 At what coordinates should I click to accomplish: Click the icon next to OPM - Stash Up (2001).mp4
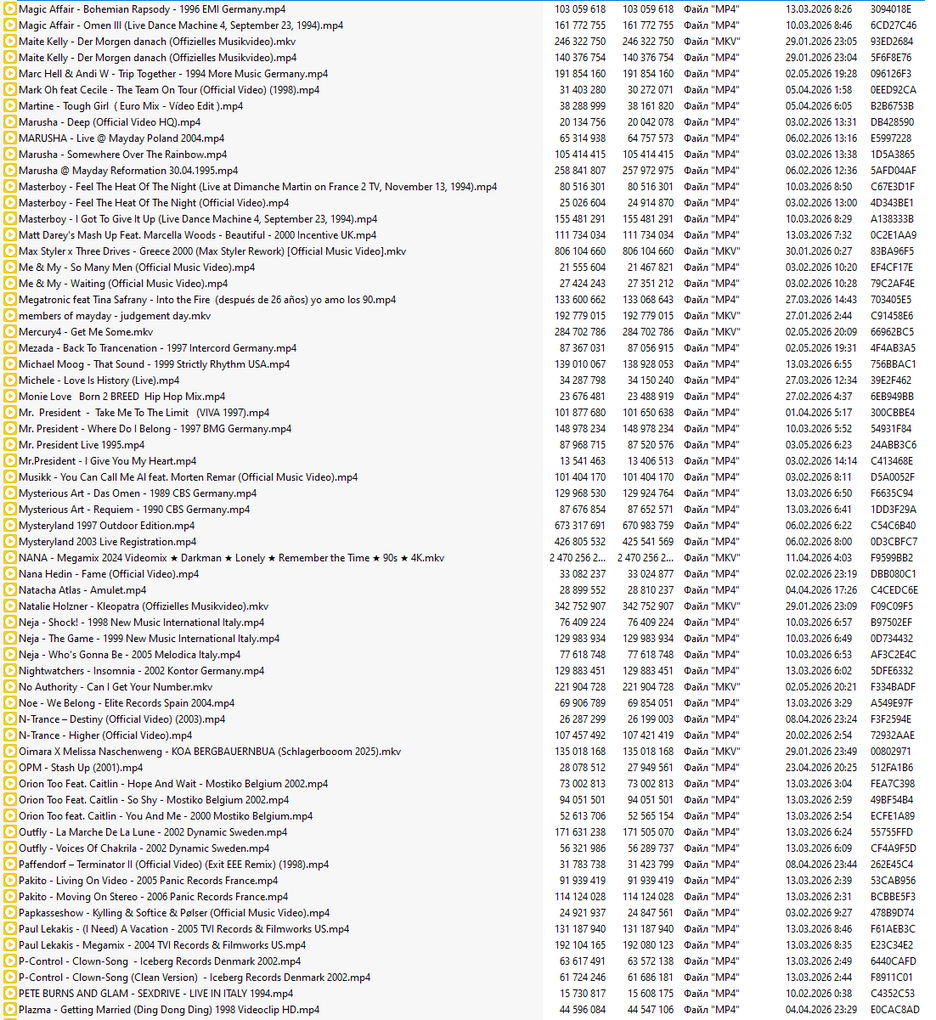10,768
